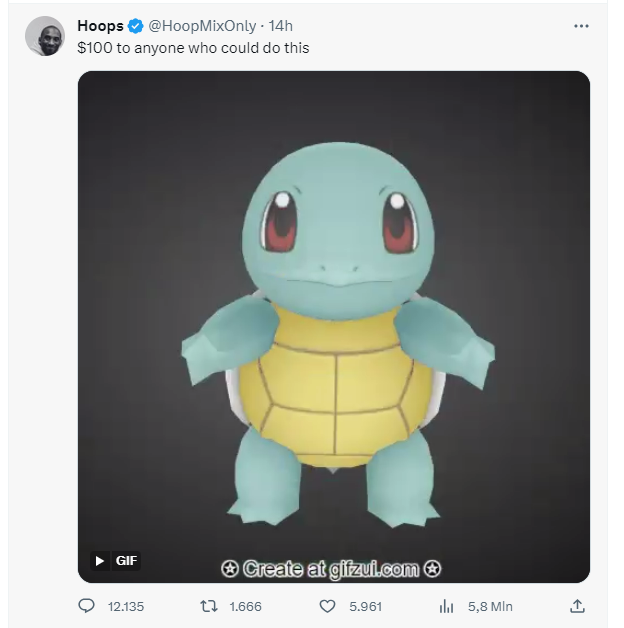Click the share upload icon
624x628 pixels.
(577, 606)
